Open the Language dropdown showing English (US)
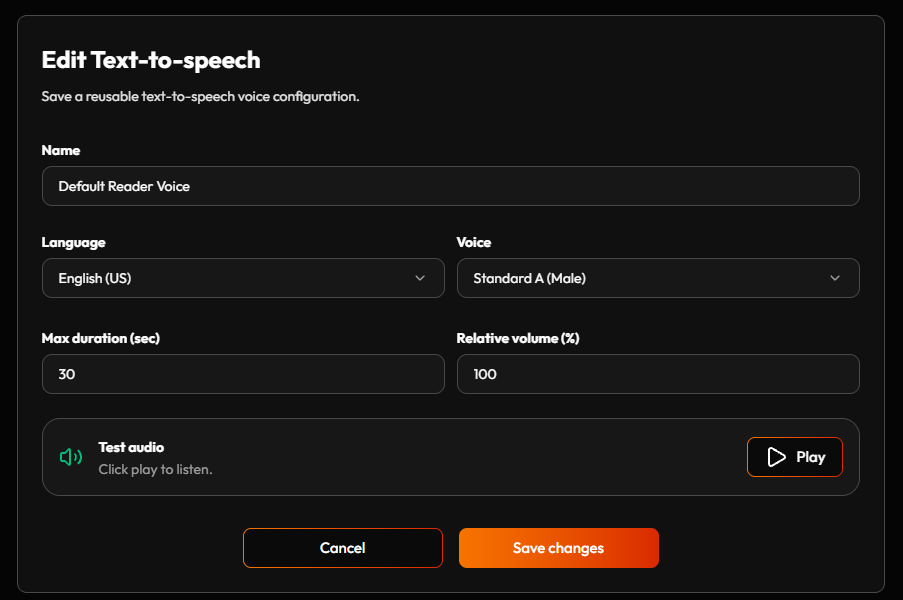The width and height of the screenshot is (903, 600). click(243, 278)
